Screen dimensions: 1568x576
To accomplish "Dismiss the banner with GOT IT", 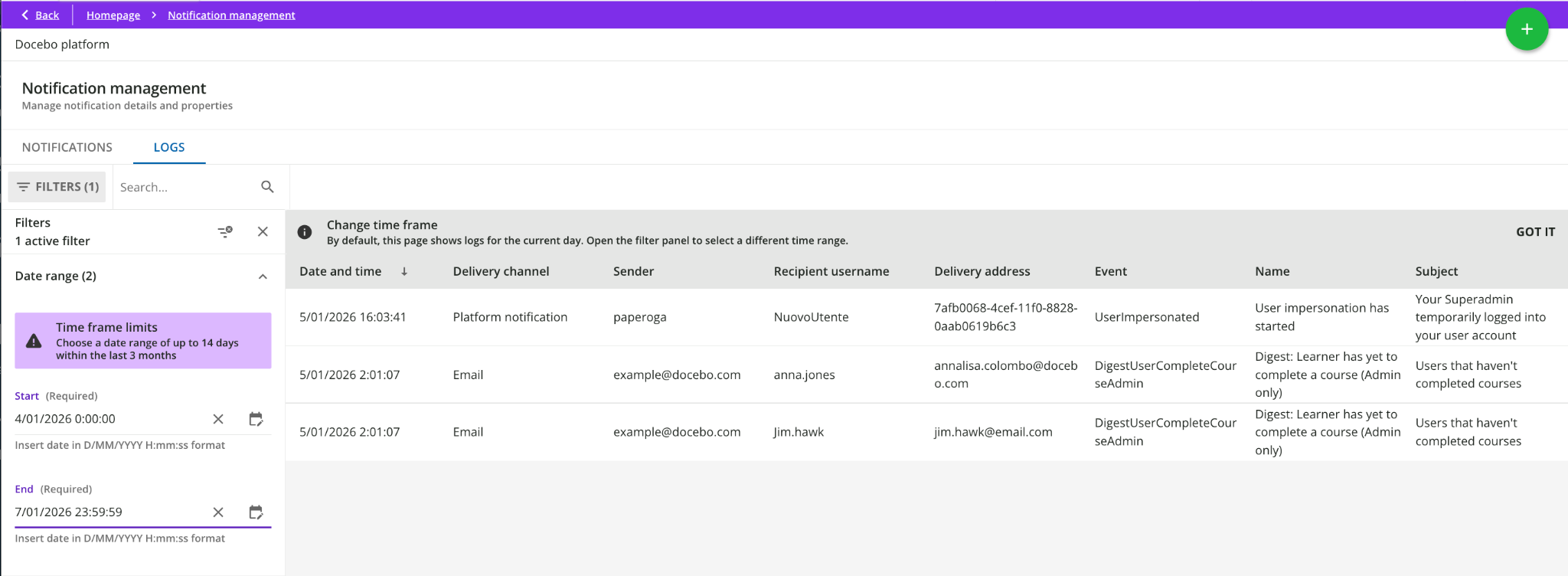I will click(x=1535, y=232).
